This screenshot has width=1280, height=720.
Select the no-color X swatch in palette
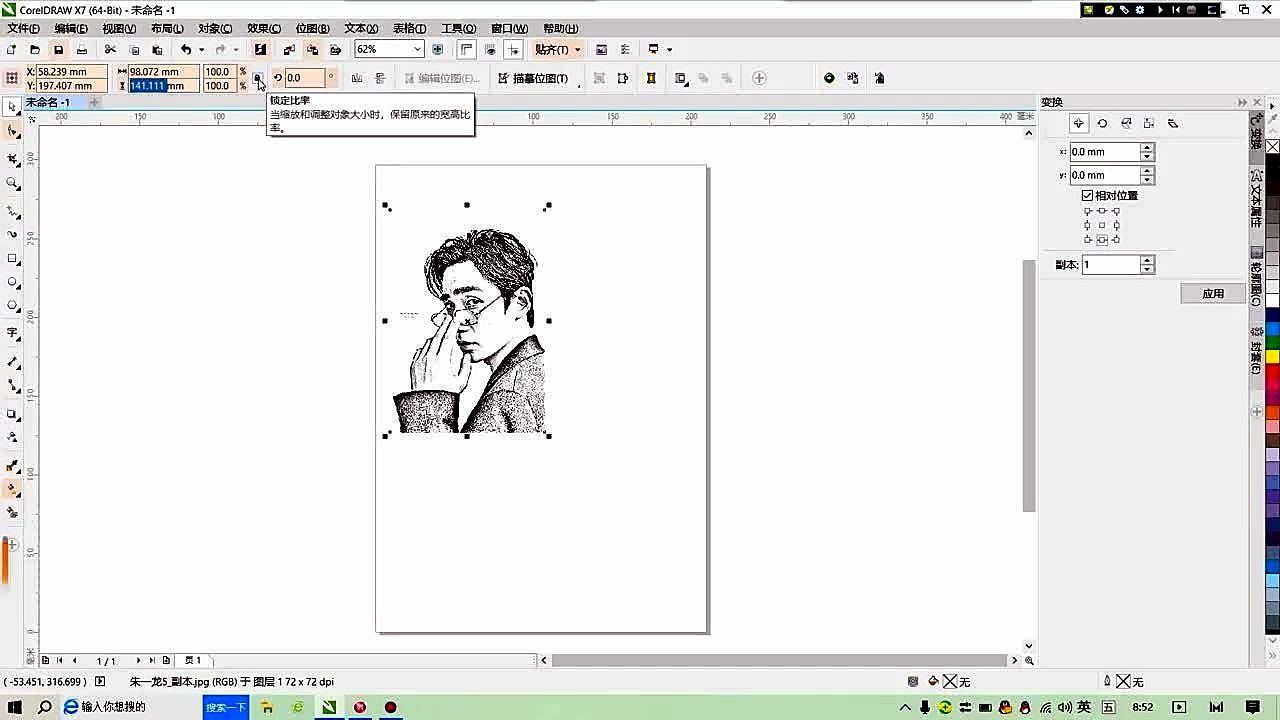(x=1273, y=147)
